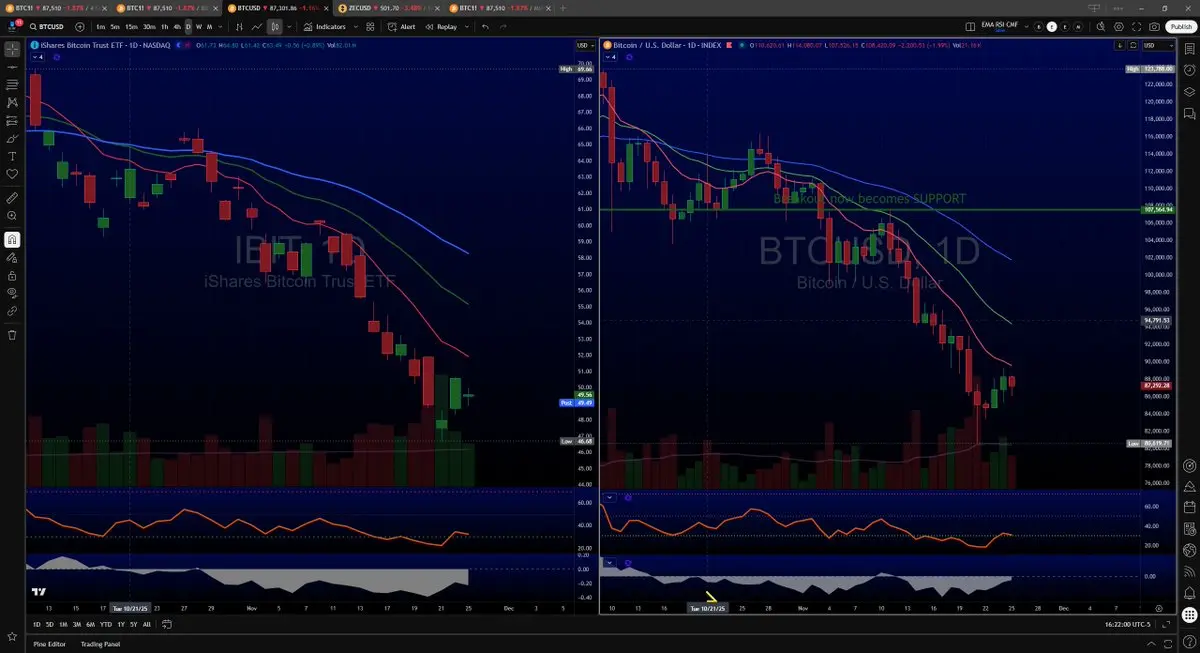Select the 4h interval
Screen dimensions: 1200x653
[x=177, y=26]
